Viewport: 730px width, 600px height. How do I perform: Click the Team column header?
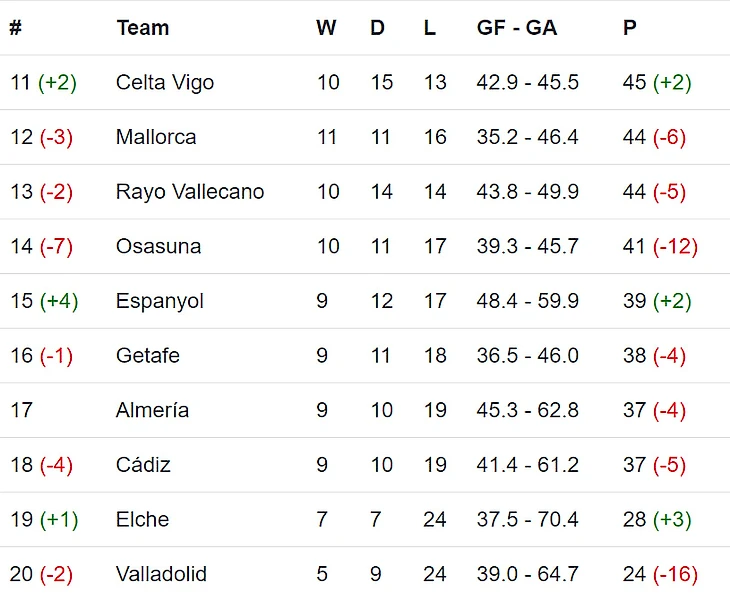(x=142, y=28)
